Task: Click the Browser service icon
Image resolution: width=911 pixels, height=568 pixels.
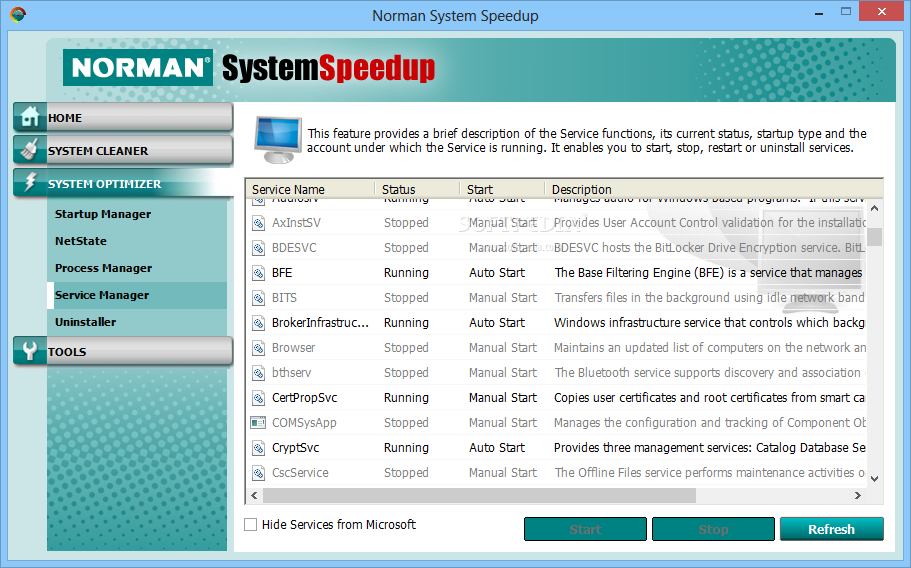Action: [258, 348]
